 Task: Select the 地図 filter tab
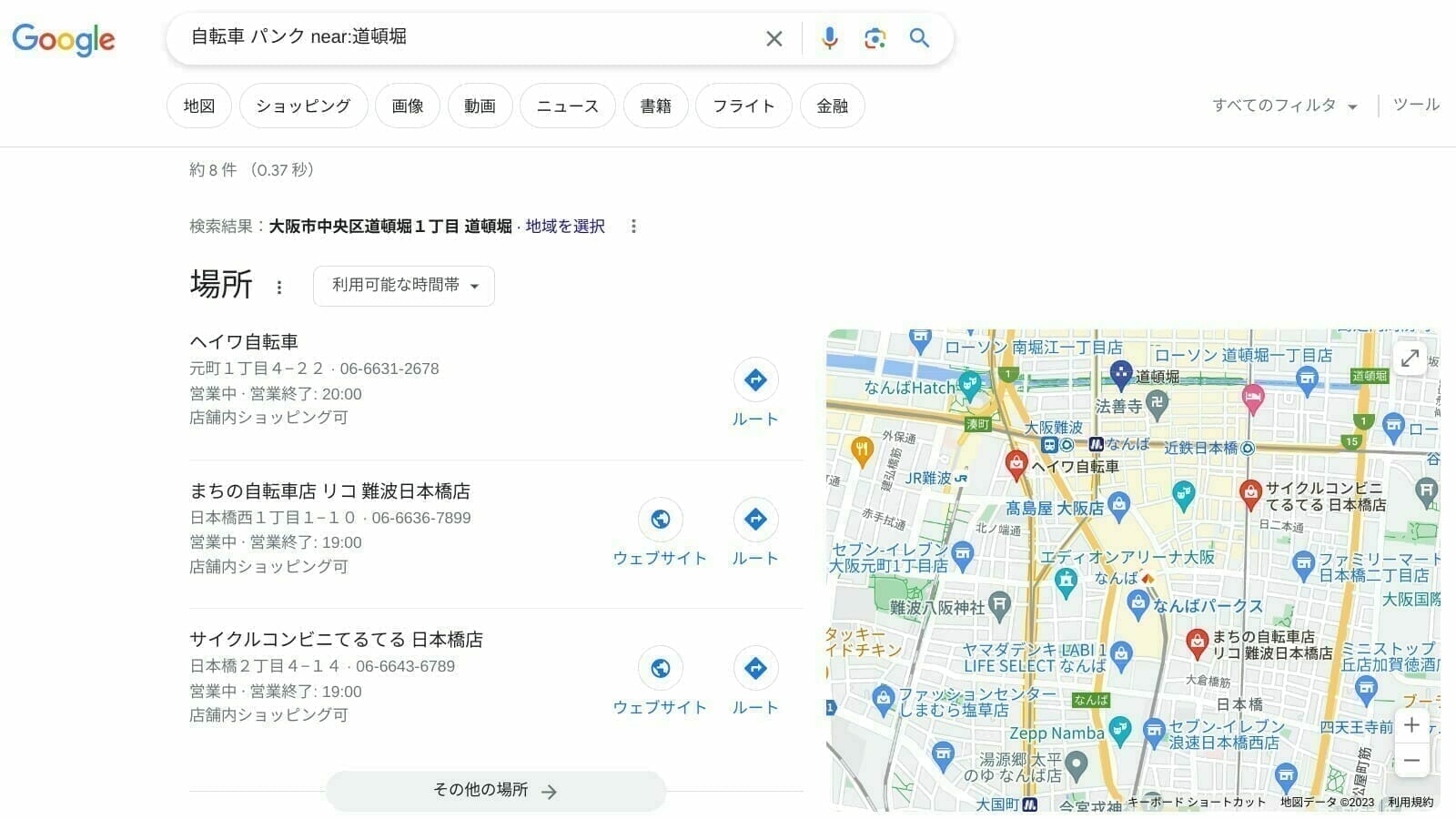(x=199, y=106)
